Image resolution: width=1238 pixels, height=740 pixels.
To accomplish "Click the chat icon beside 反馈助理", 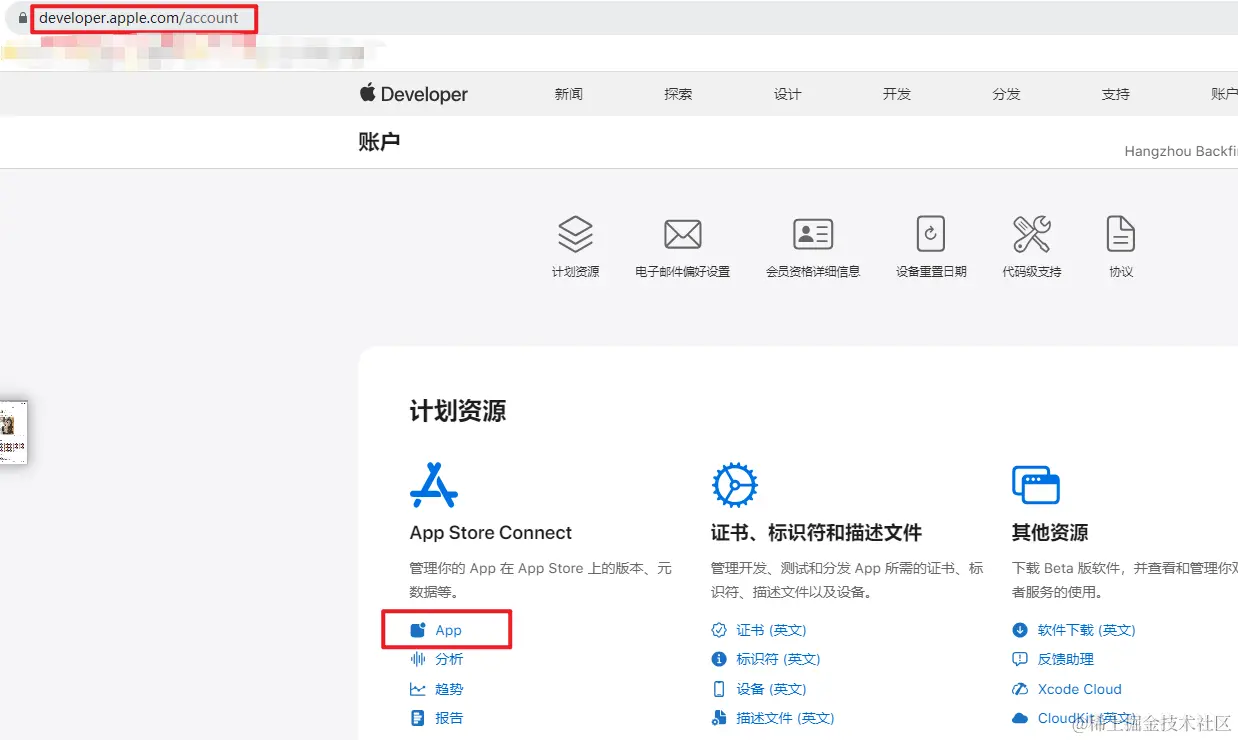I will pyautogui.click(x=1020, y=659).
